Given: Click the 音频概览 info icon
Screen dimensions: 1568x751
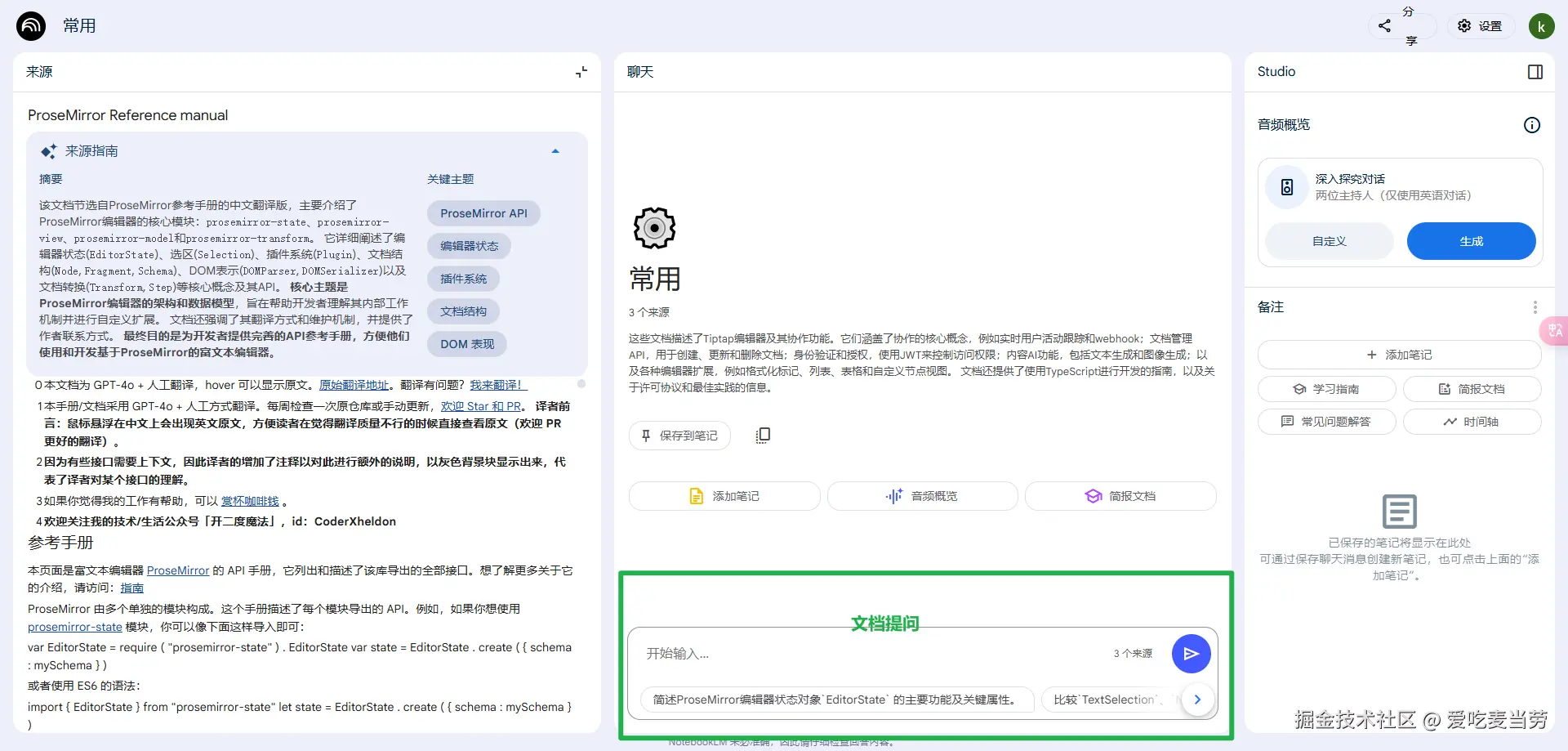Looking at the screenshot, I should 1532,125.
